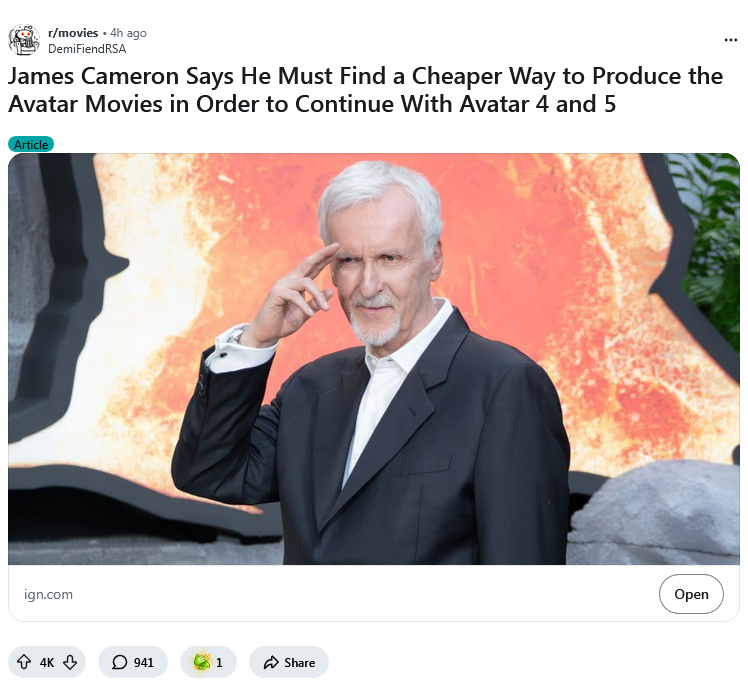Click the 4K vote score
The height and width of the screenshot is (686, 748).
tap(47, 663)
